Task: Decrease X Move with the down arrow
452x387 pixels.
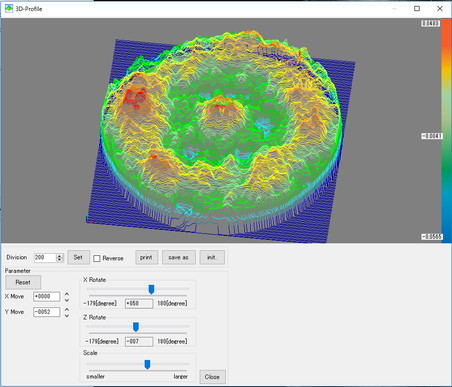Action: coord(67,300)
